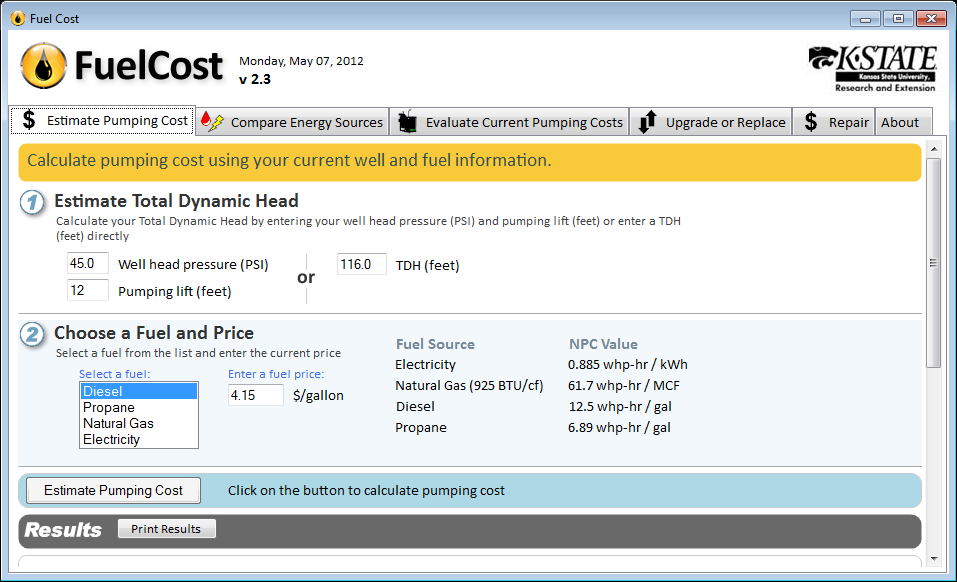The width and height of the screenshot is (957, 582).
Task: Click the TDH feet input field
Action: click(x=361, y=264)
